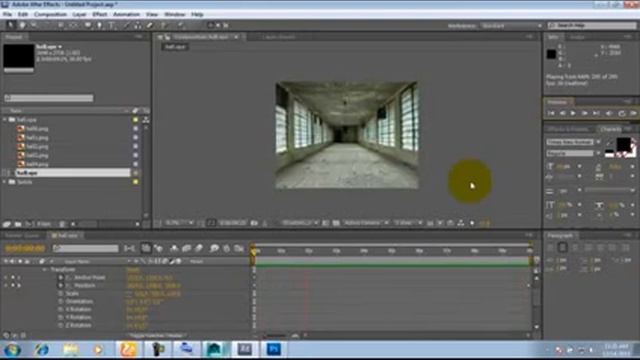Click the Search Help field
This screenshot has width=640, height=360.
click(592, 26)
